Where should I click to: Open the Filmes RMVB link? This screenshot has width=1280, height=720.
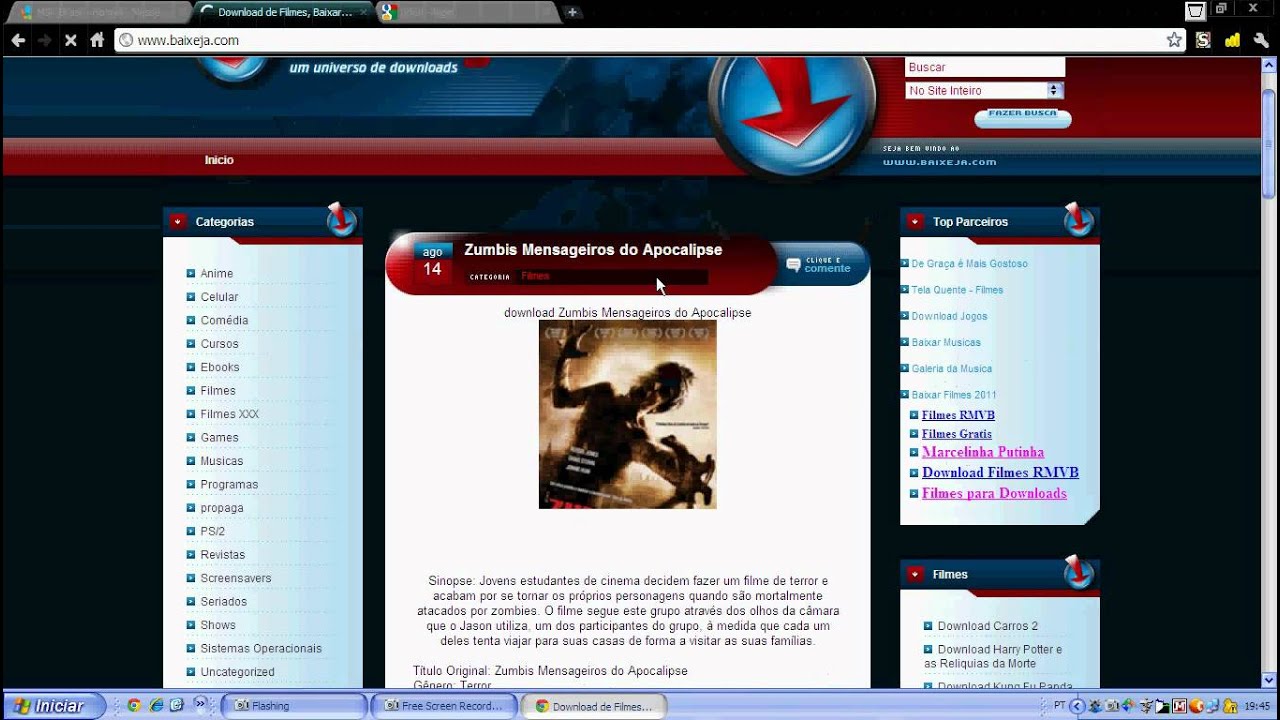(958, 415)
